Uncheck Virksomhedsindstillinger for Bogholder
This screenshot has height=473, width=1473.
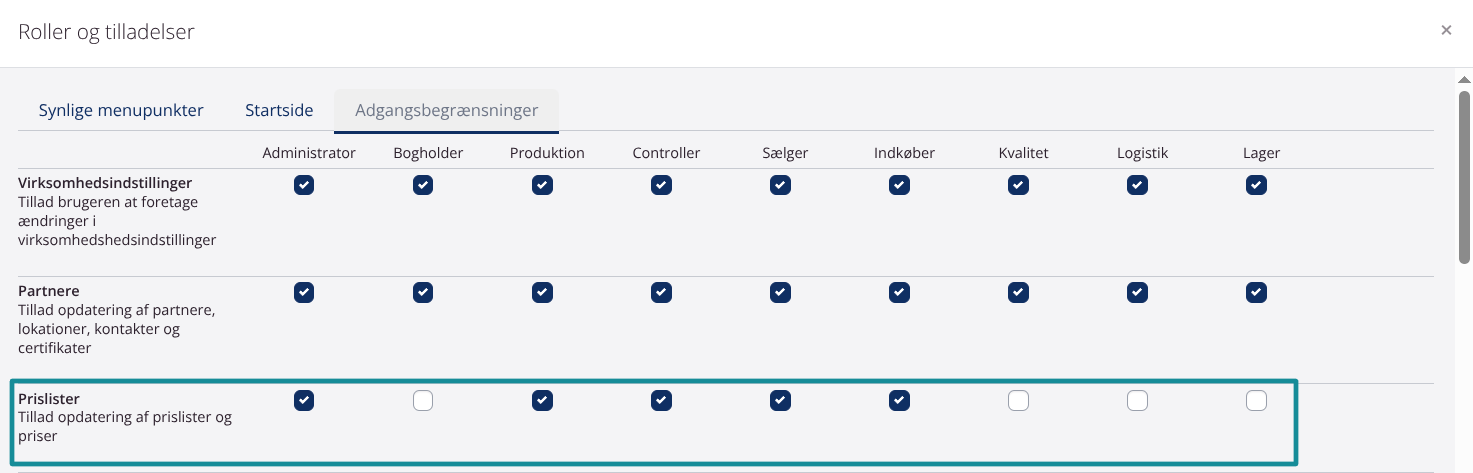click(423, 185)
